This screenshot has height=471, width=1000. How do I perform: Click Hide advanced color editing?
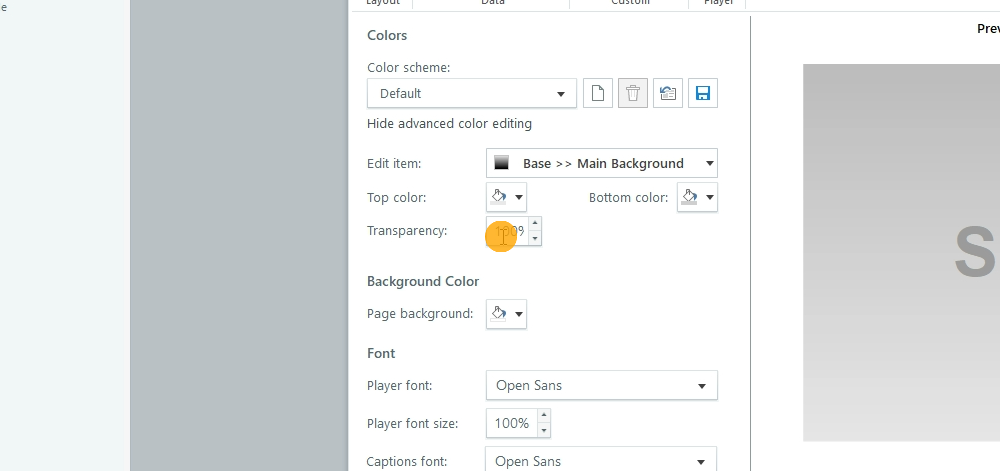449,124
